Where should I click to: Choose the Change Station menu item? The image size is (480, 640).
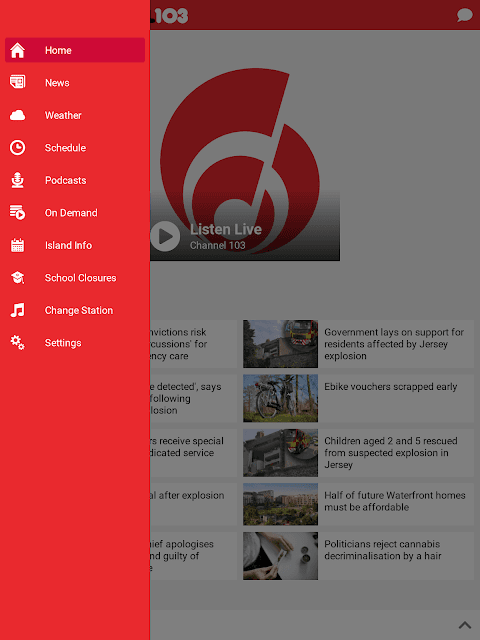click(x=75, y=310)
